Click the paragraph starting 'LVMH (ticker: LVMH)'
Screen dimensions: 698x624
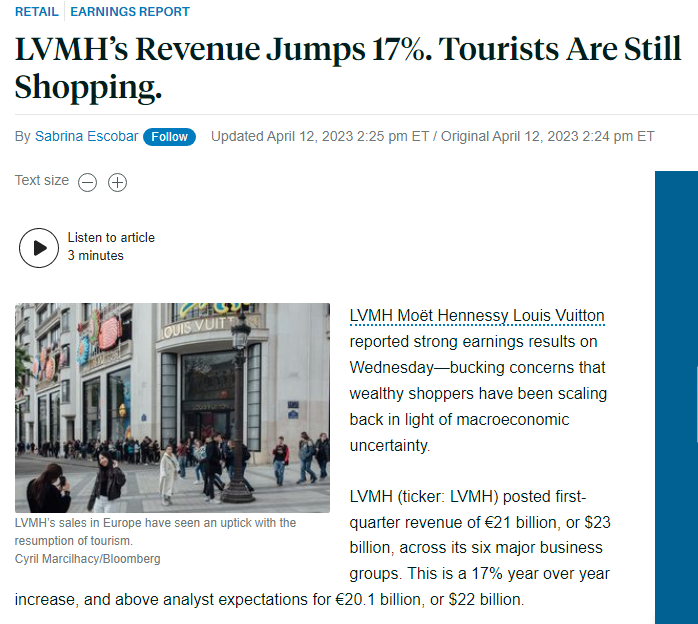pos(312,548)
